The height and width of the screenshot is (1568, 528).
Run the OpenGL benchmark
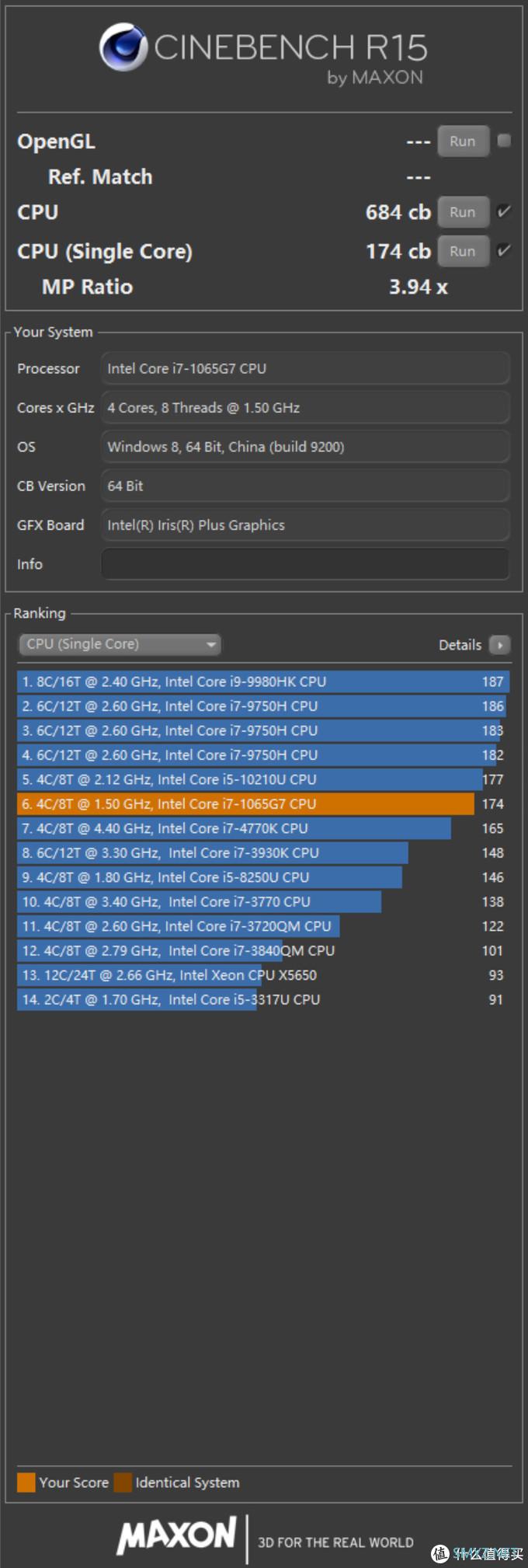(x=463, y=141)
